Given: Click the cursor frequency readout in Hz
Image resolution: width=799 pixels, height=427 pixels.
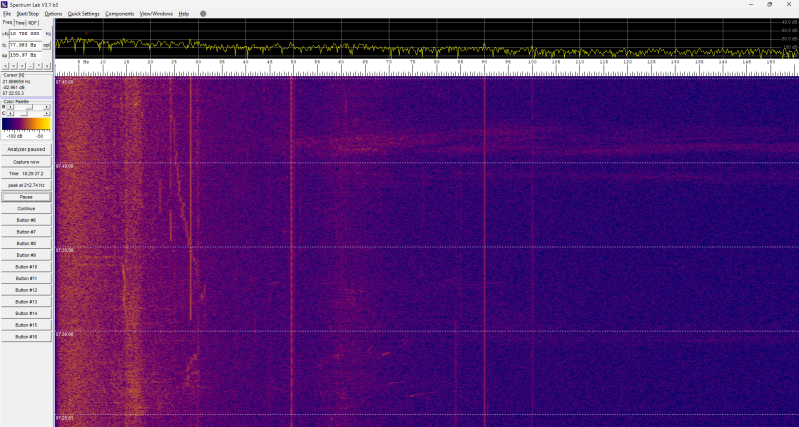Looking at the screenshot, I should [17, 82].
